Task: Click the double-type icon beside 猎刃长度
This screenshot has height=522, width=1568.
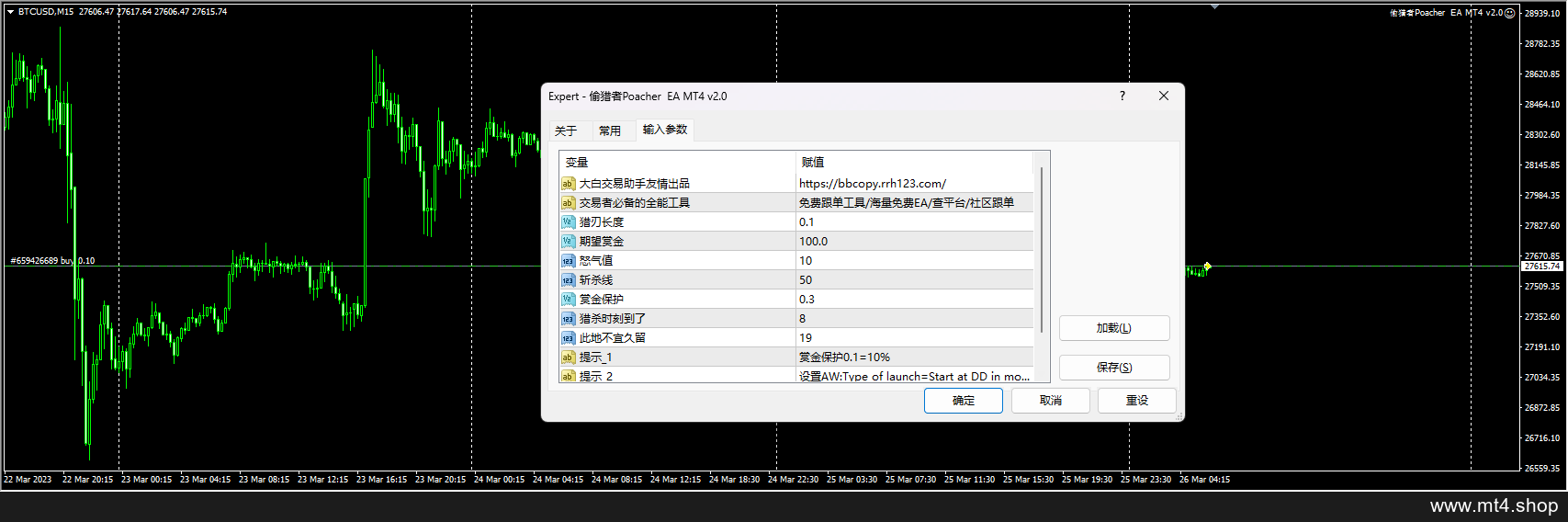Action: click(568, 222)
